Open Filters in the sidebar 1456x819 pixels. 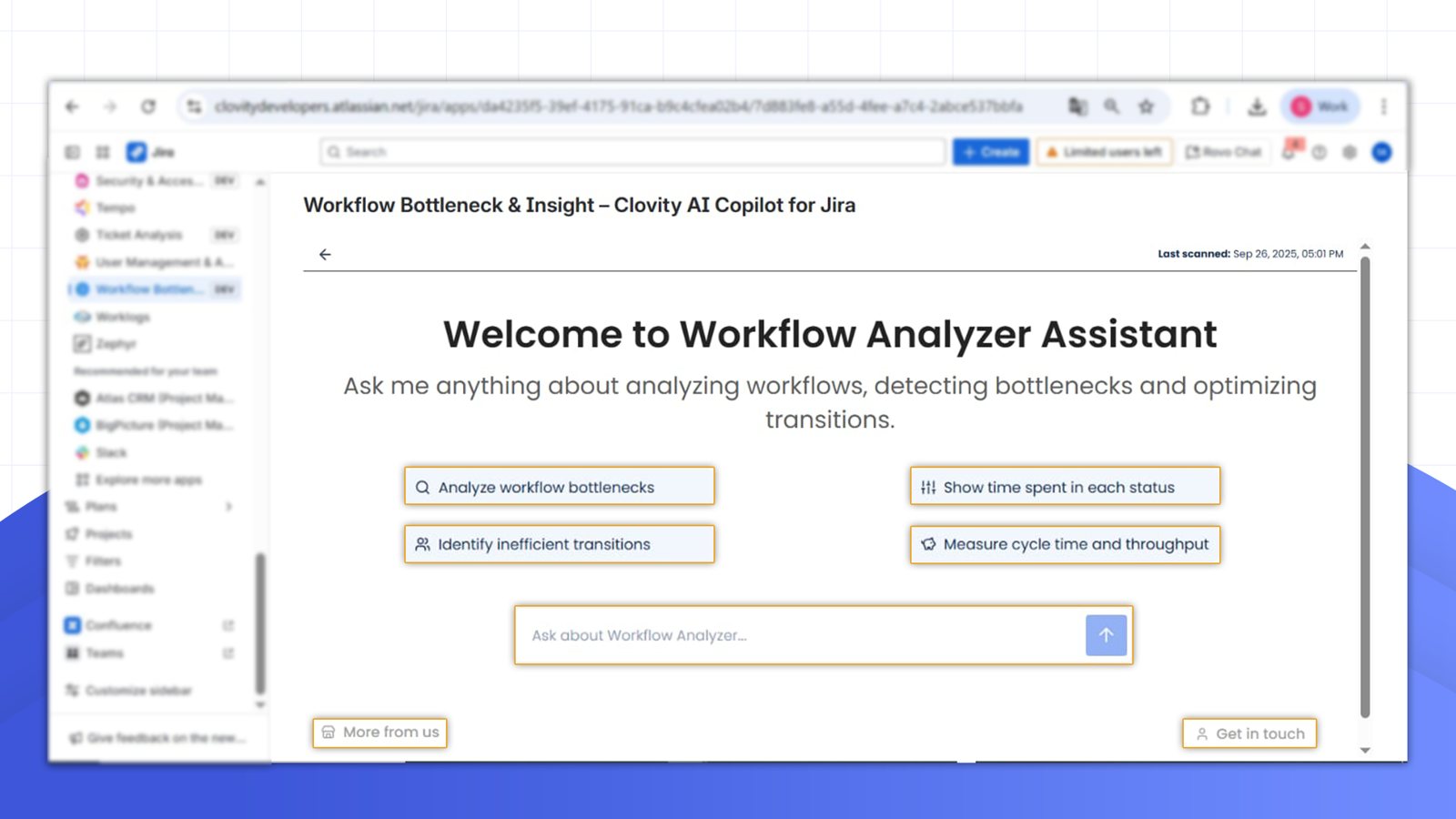tap(152, 561)
